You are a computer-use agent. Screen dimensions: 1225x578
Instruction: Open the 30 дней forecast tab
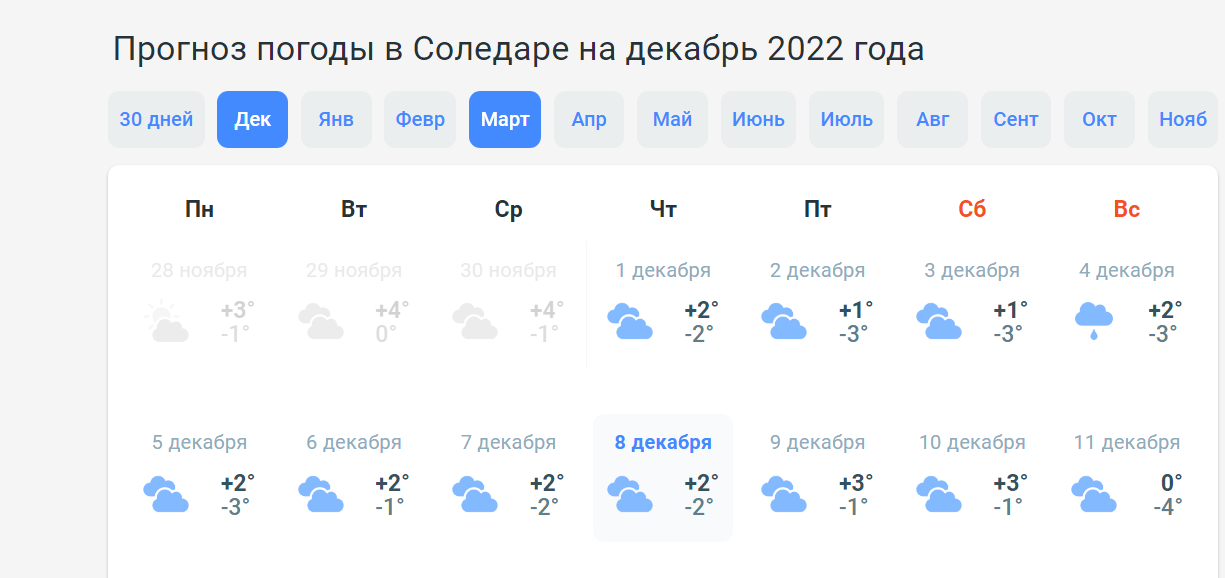(156, 120)
